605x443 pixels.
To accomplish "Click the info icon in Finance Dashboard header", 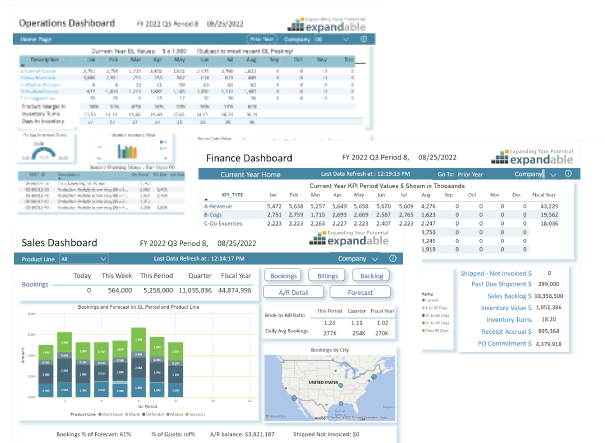I will (x=568, y=174).
